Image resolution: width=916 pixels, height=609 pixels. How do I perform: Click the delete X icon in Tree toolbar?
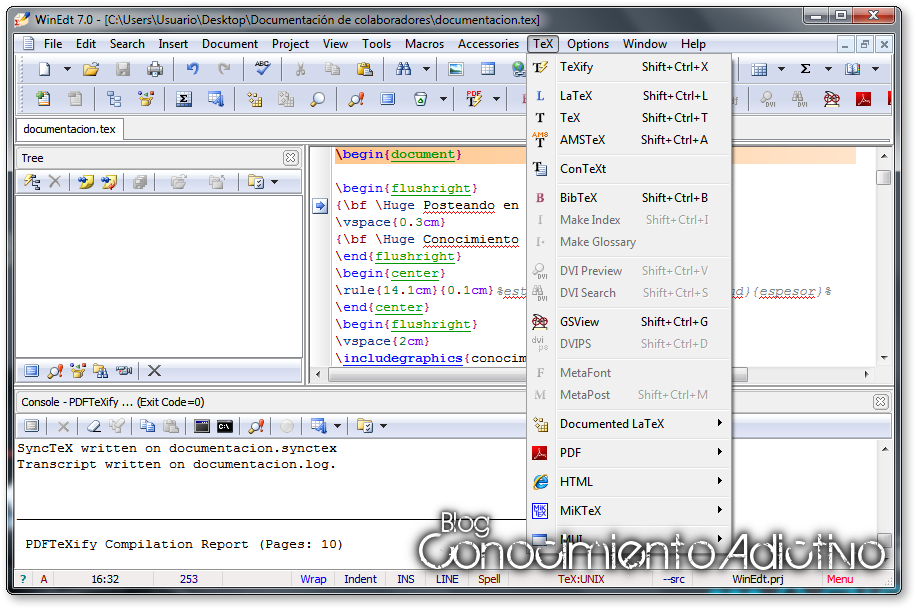coord(55,182)
